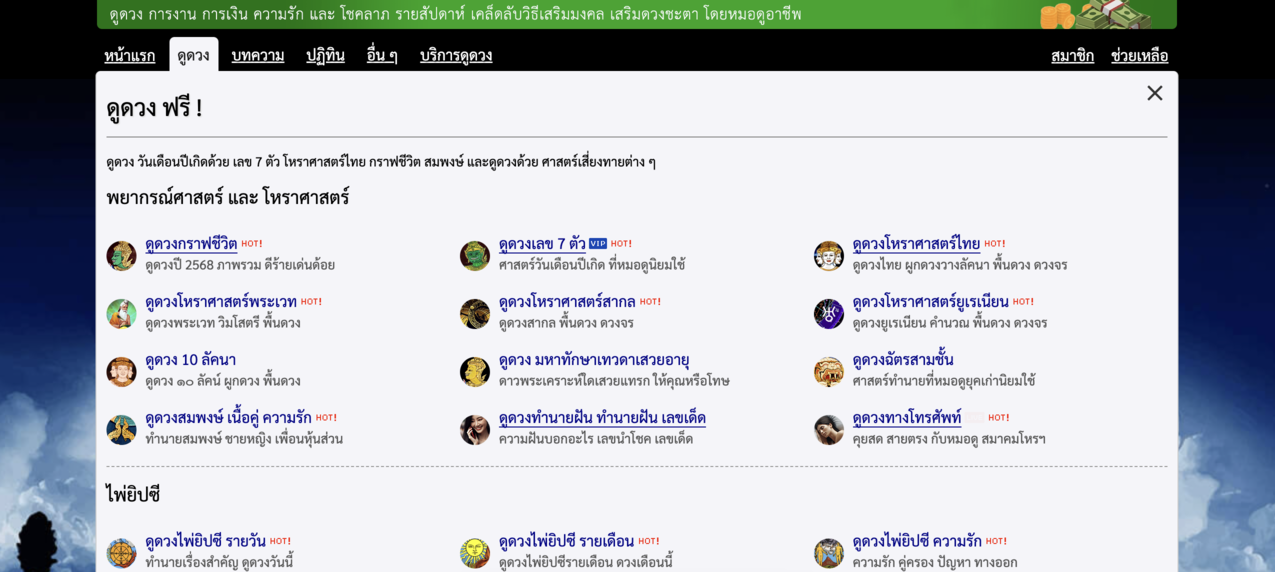Select the ดูดวง tab
The image size is (1275, 572).
193,55
